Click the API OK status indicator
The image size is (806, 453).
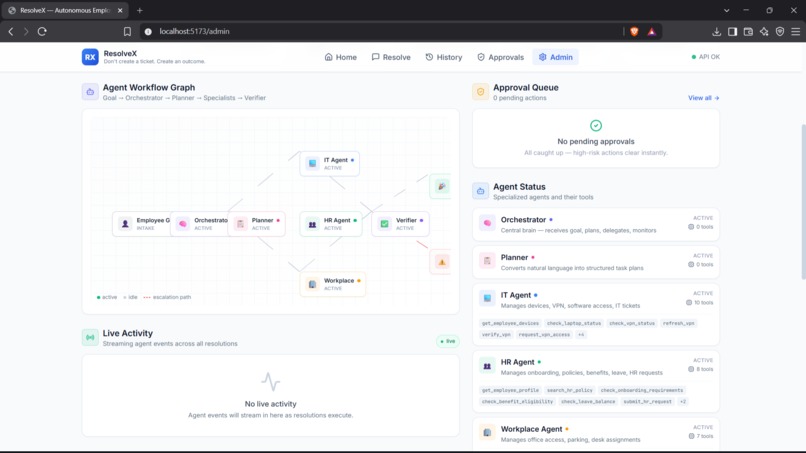705,57
